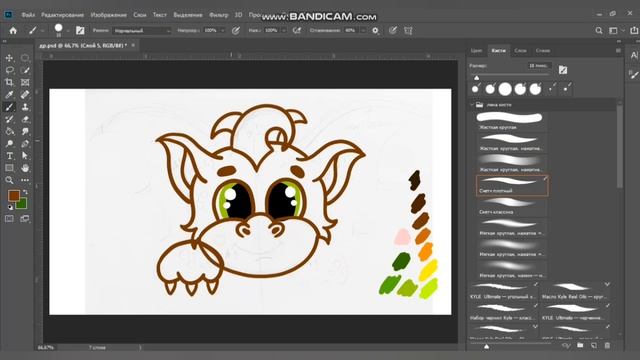The height and width of the screenshot is (360, 640).
Task: Select the Dodge tool
Action: pyautogui.click(x=9, y=144)
